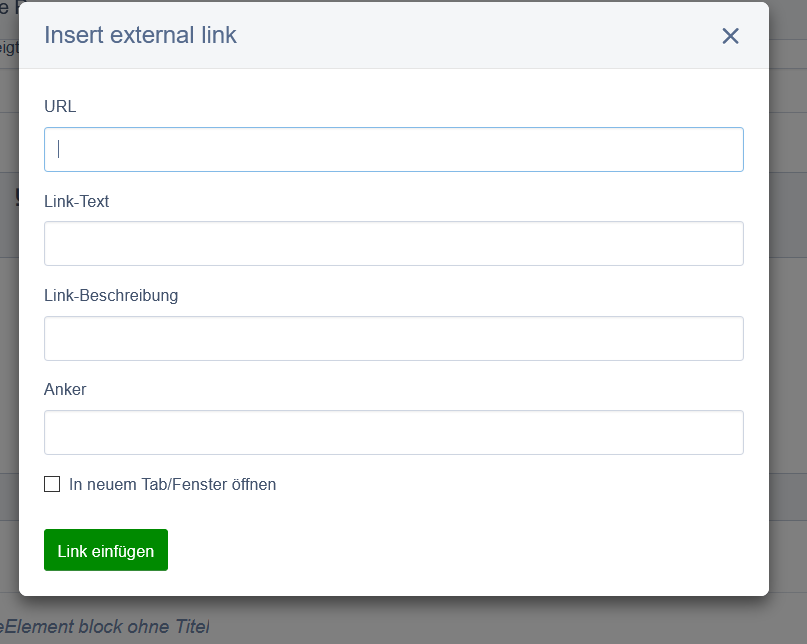Viewport: 807px width, 644px height.
Task: Click the Link-Text field label
Action: [77, 202]
